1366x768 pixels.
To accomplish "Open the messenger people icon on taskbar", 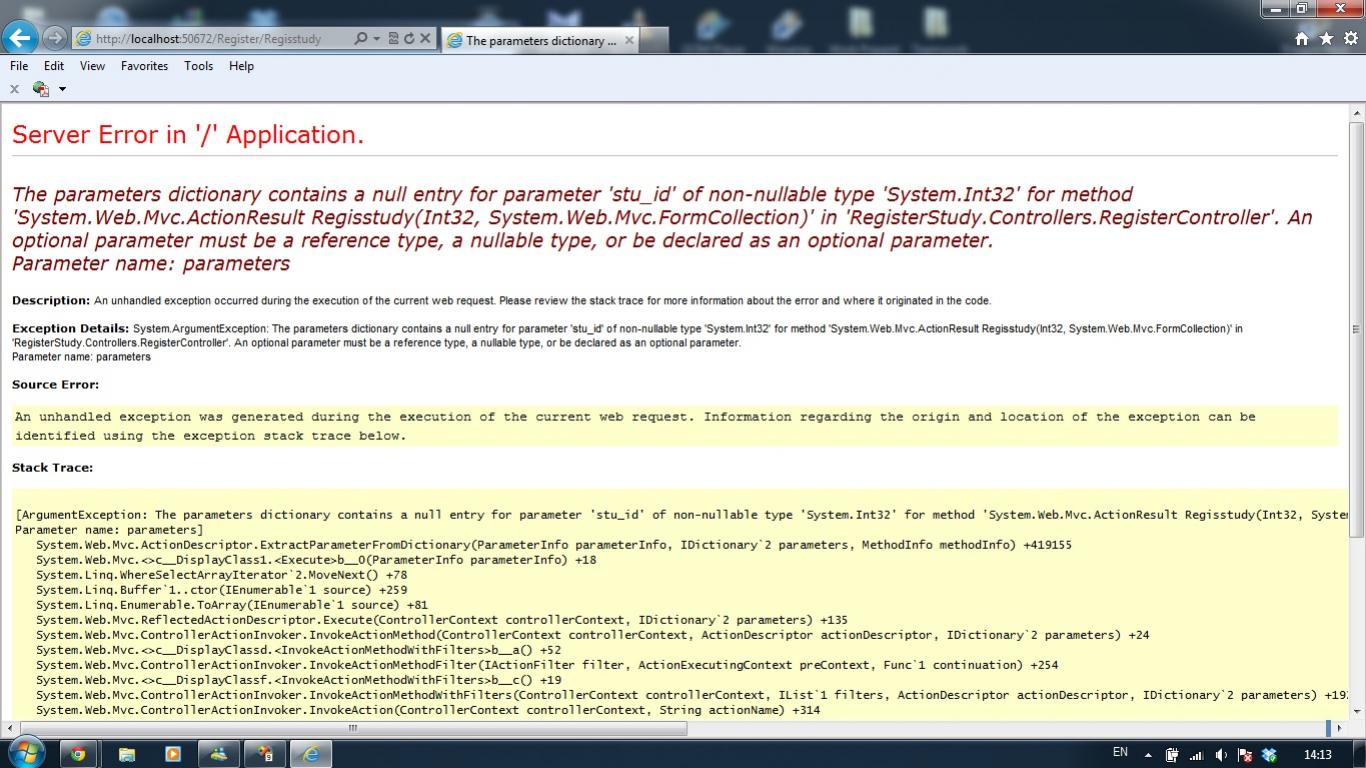I will pyautogui.click(x=218, y=754).
